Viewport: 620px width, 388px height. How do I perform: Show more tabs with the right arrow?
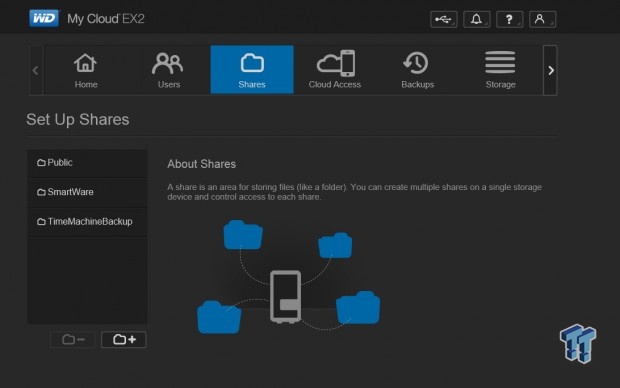coord(550,70)
